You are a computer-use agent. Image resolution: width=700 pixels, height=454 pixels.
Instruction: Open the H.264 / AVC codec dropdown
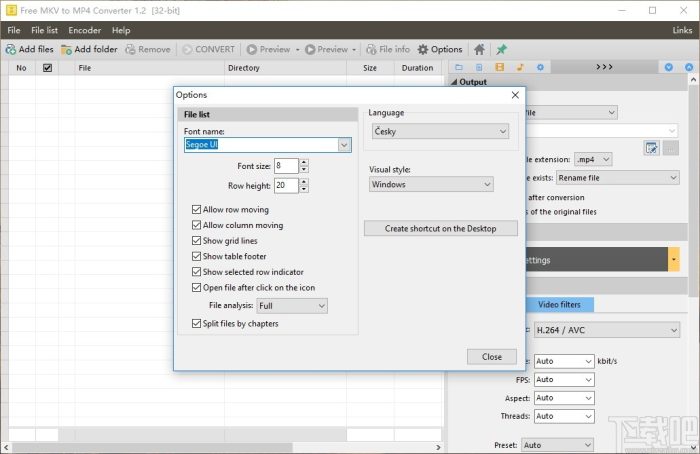coord(607,330)
